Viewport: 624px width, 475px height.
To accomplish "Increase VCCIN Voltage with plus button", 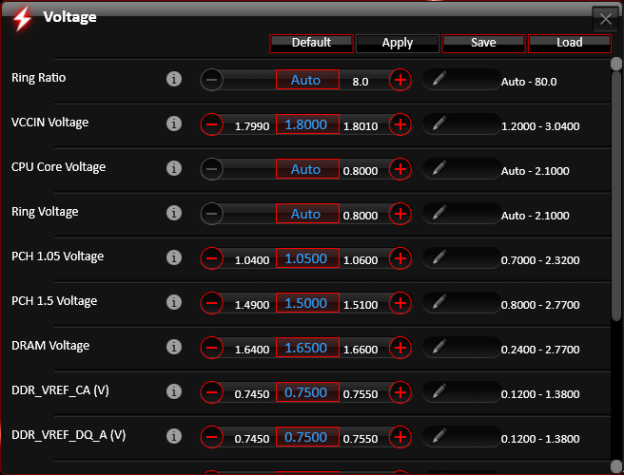I will coord(400,125).
